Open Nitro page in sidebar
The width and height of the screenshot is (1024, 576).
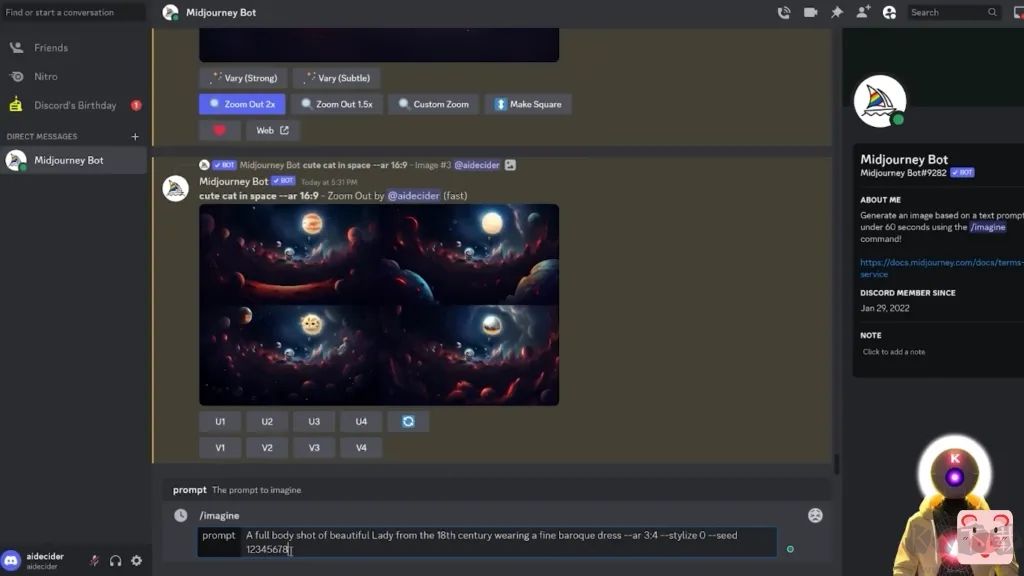point(46,76)
